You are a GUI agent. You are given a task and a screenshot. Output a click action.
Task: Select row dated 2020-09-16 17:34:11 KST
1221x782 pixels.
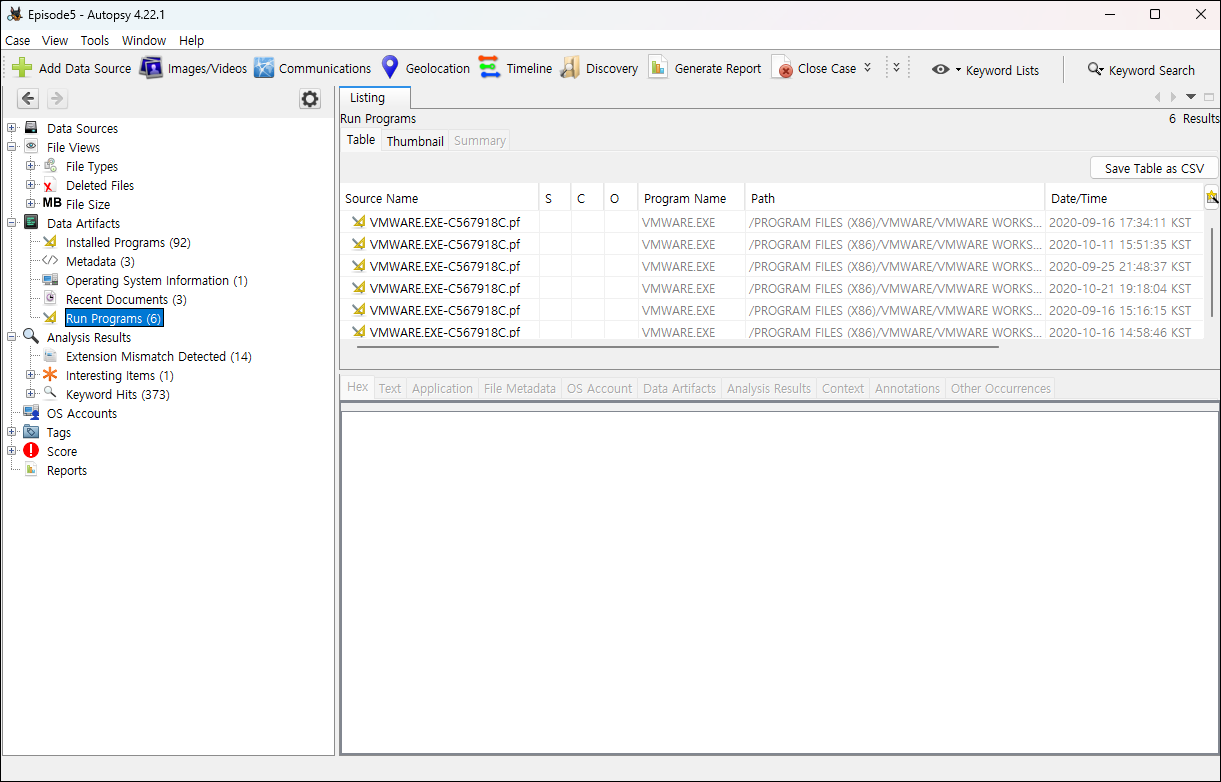[x=772, y=222]
